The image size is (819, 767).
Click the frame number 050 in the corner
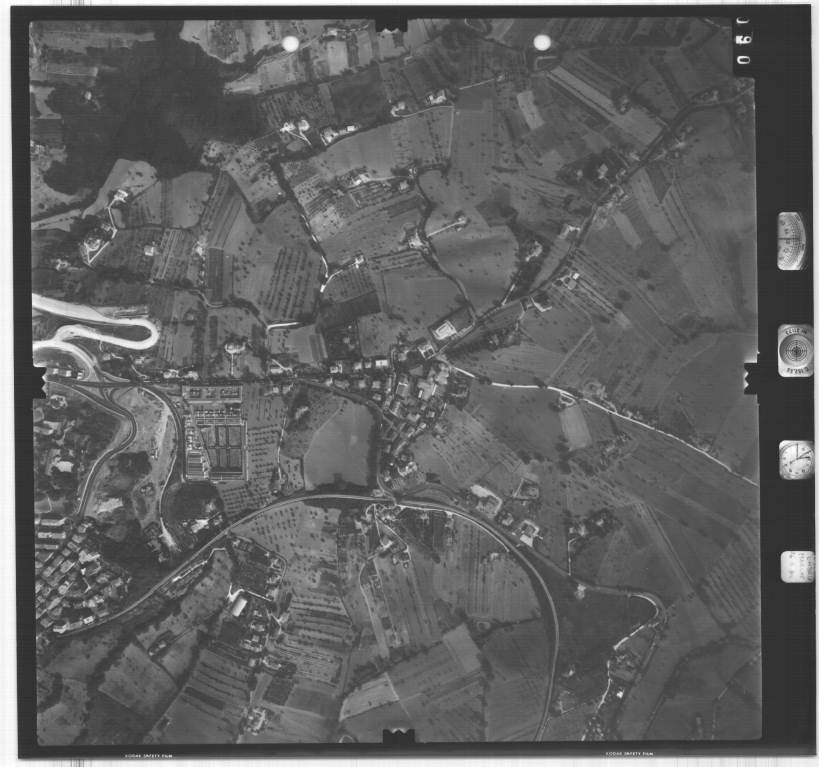coord(743,46)
